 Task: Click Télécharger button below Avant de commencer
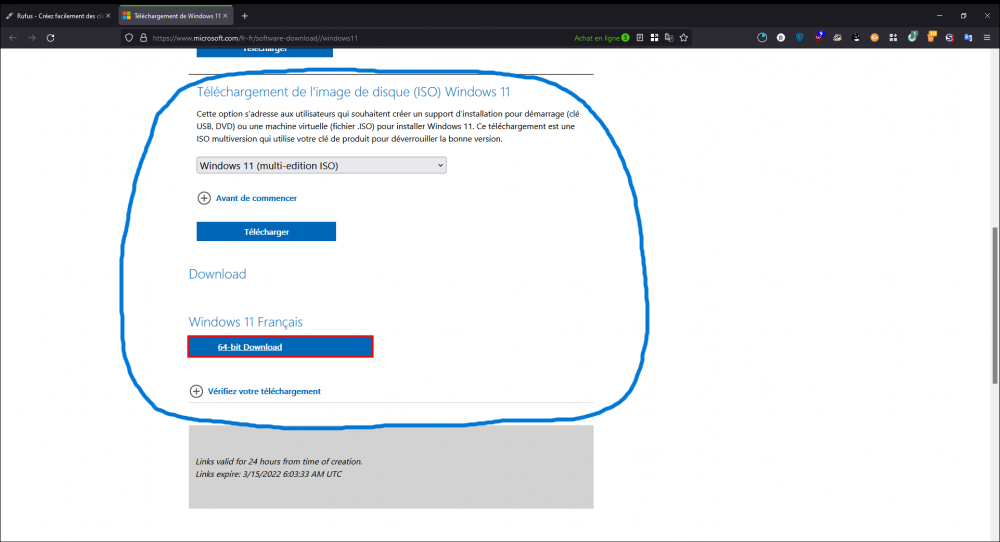(x=266, y=231)
